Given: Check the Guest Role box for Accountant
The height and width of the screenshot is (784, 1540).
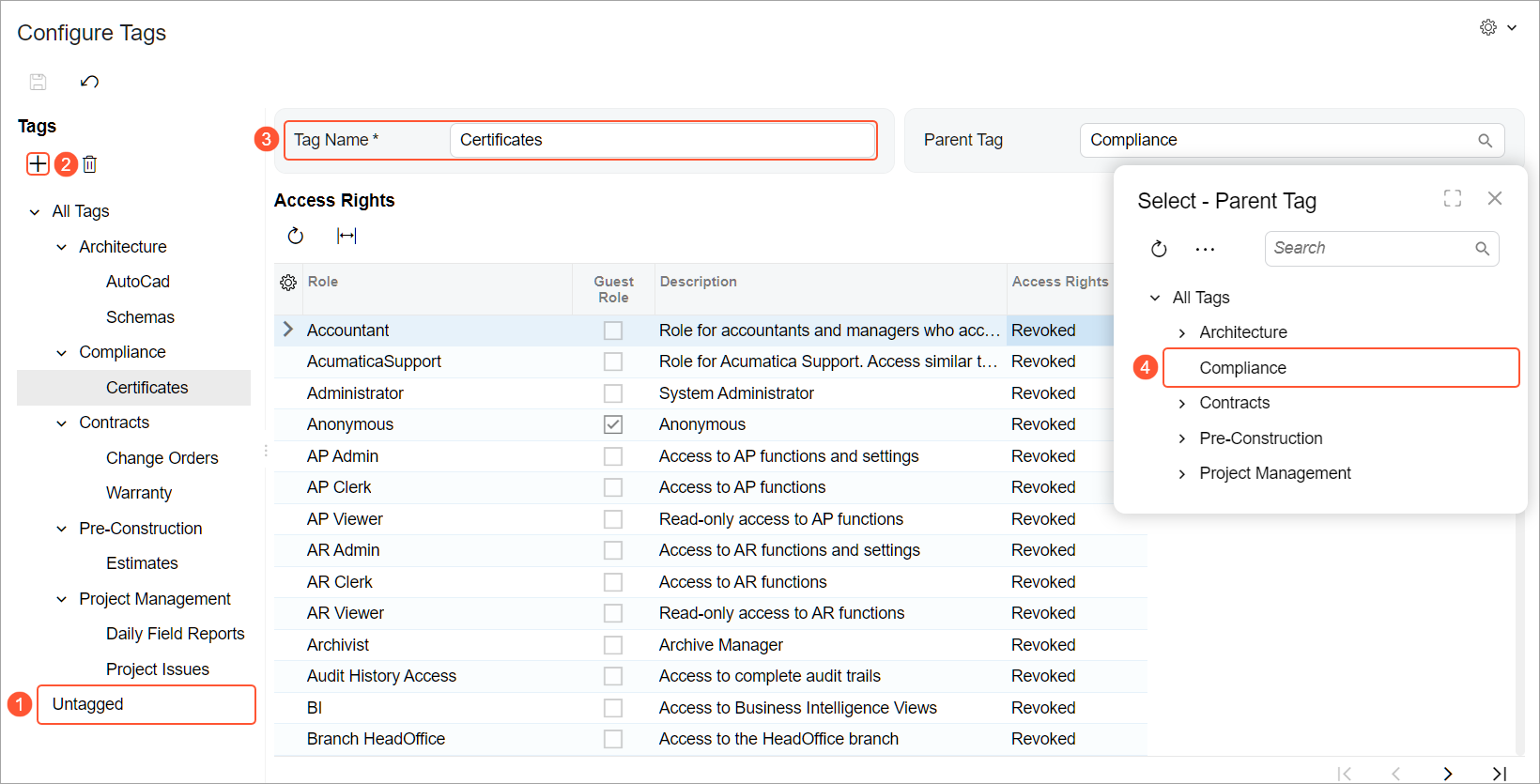Looking at the screenshot, I should click(x=613, y=331).
